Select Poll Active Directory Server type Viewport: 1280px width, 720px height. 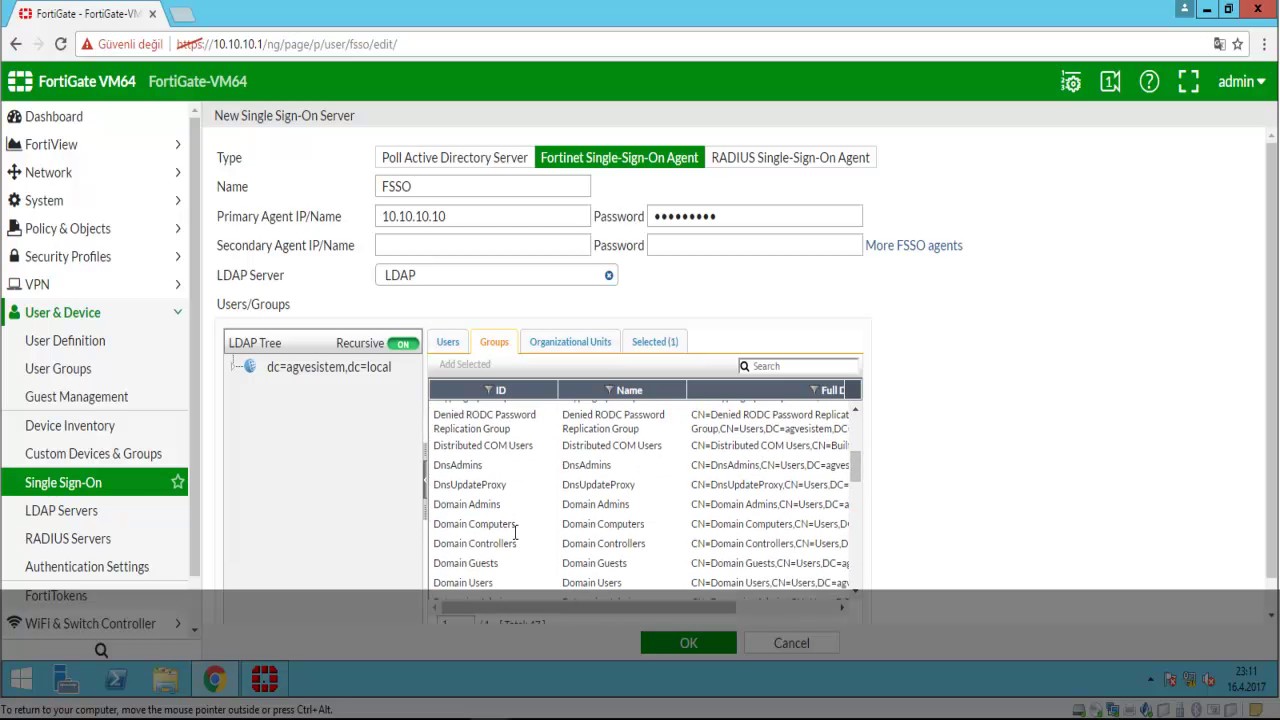pyautogui.click(x=454, y=157)
